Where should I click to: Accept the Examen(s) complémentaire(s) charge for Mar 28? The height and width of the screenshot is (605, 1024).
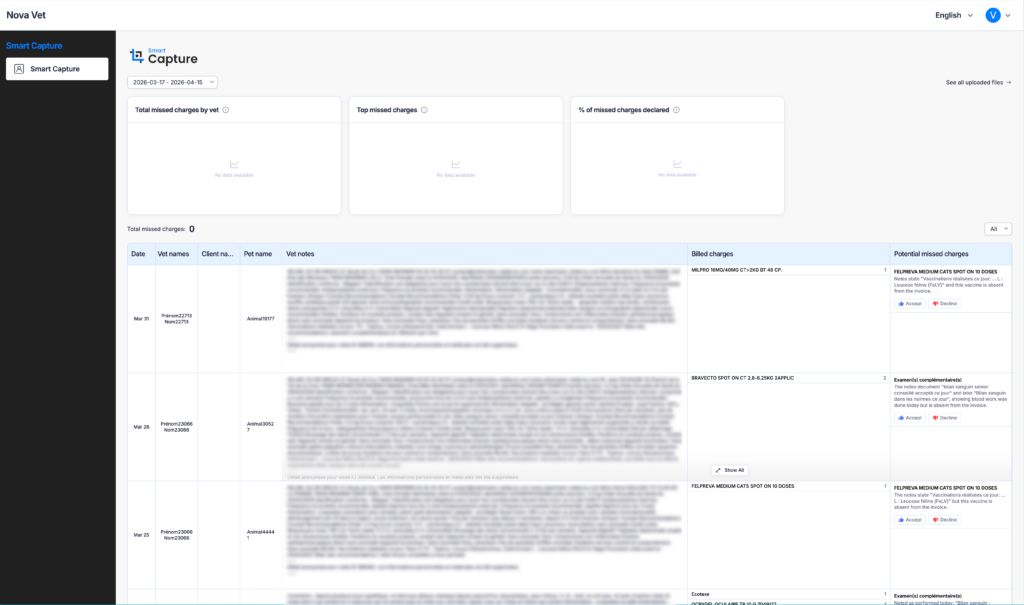click(x=909, y=418)
